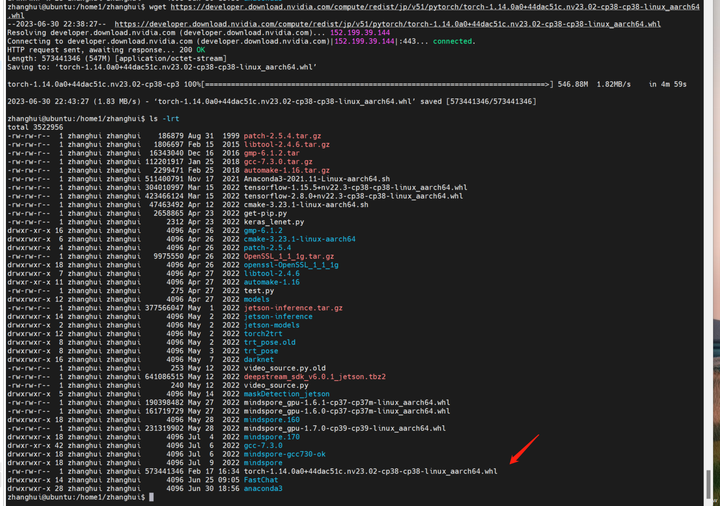Select the 546.88M downloaded size
720x506 pixels.
coord(573,84)
